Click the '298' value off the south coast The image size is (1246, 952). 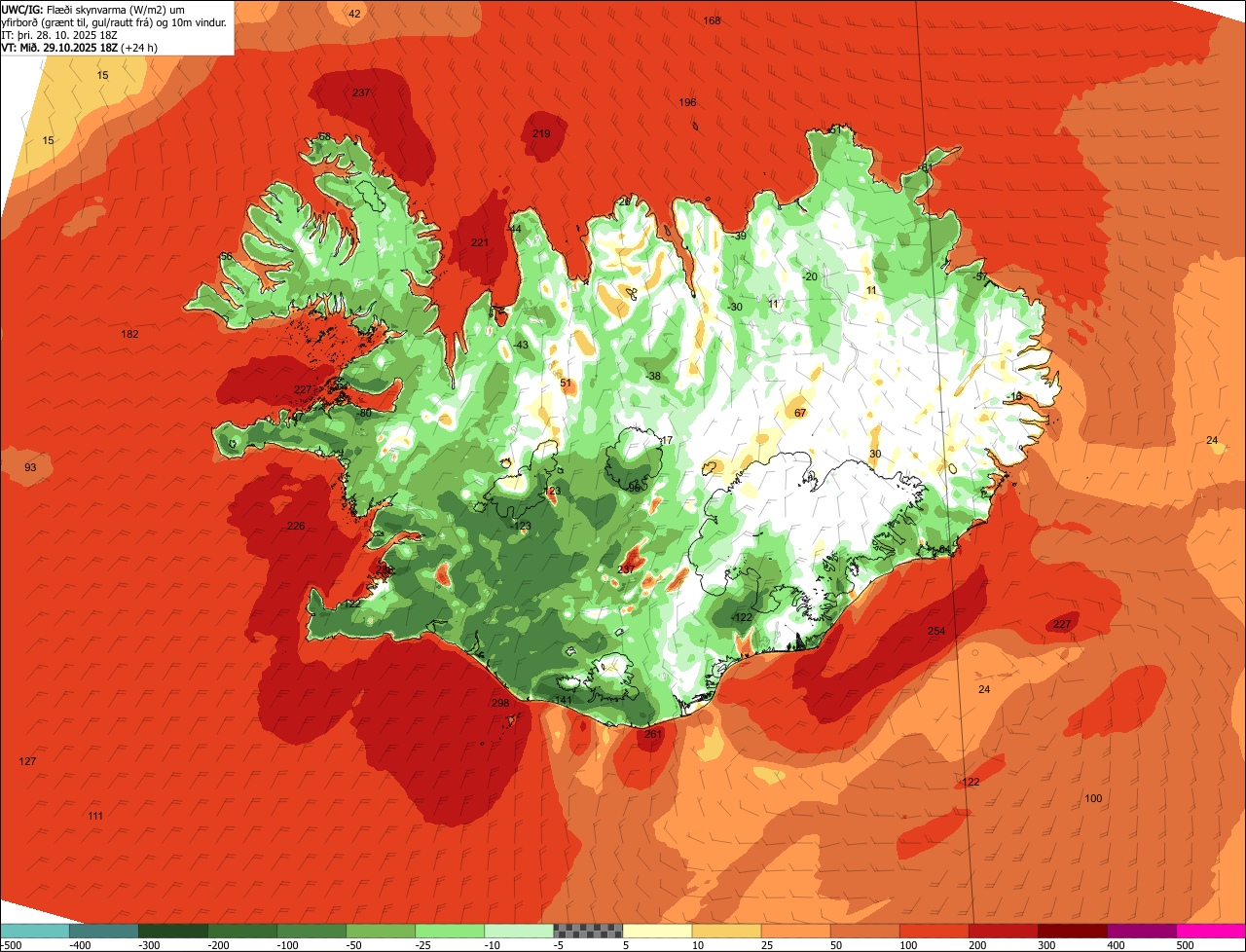(x=500, y=703)
